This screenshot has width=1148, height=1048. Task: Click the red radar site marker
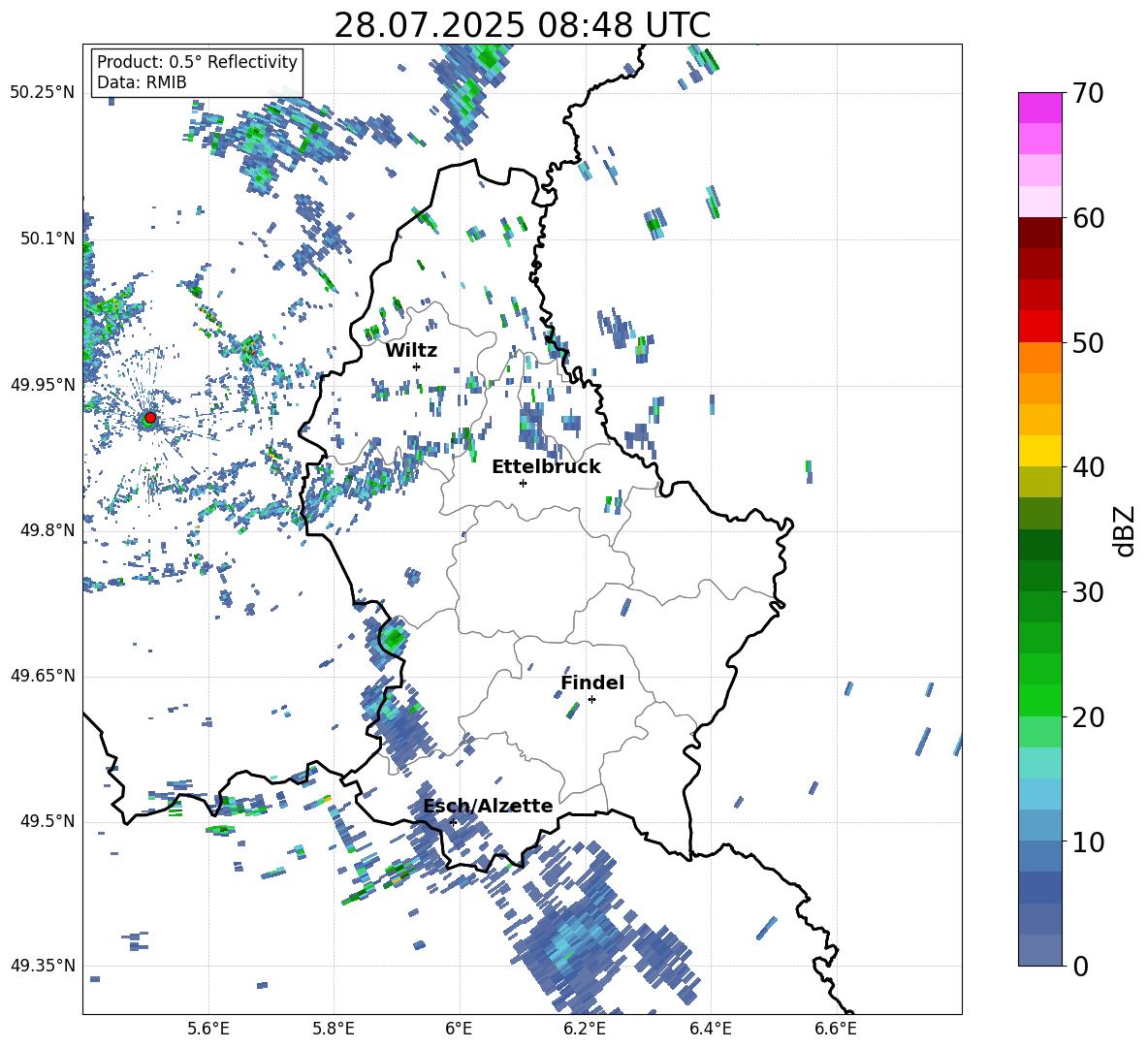coord(150,418)
